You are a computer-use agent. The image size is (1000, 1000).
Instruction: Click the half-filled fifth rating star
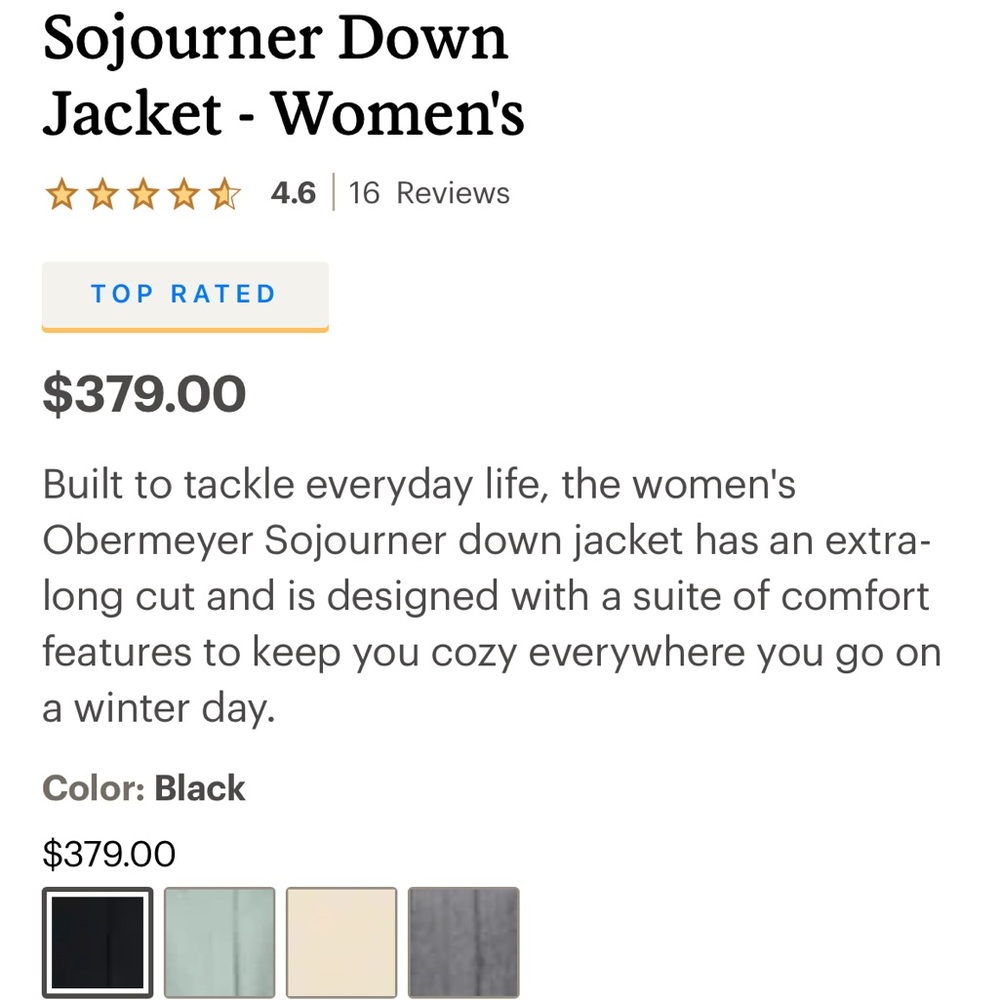225,193
